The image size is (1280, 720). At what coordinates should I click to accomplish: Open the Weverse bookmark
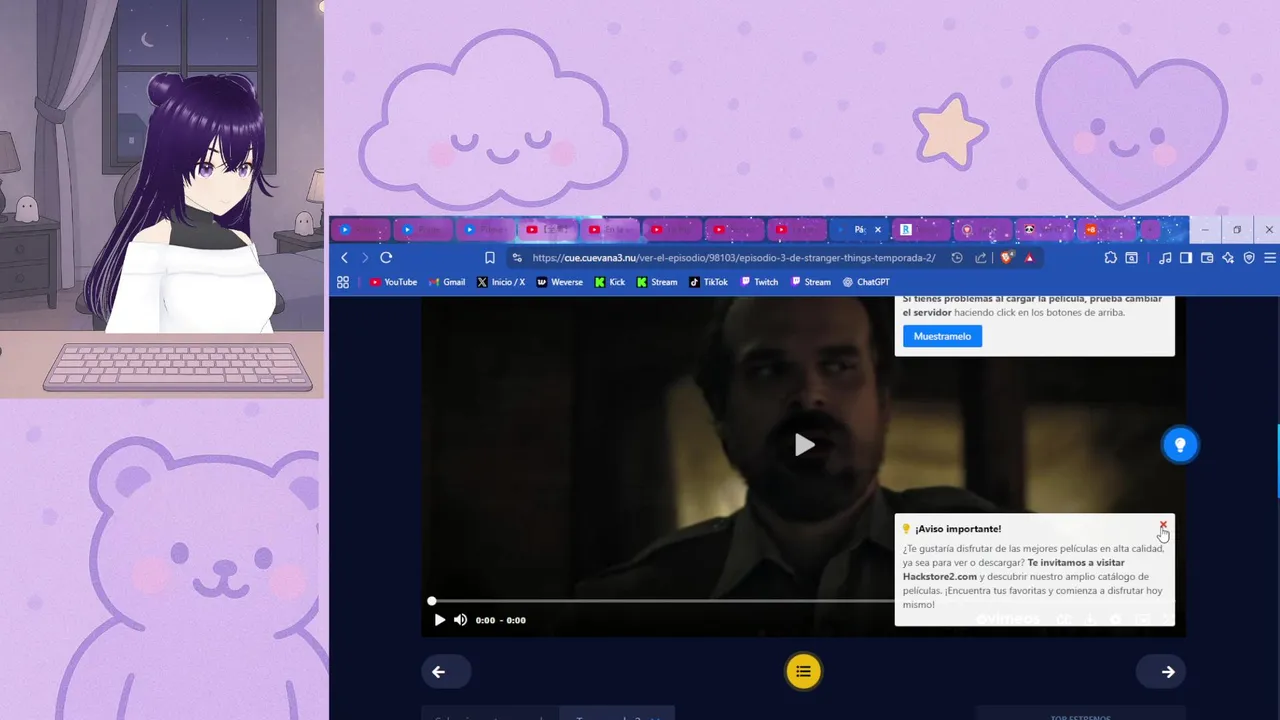[560, 282]
